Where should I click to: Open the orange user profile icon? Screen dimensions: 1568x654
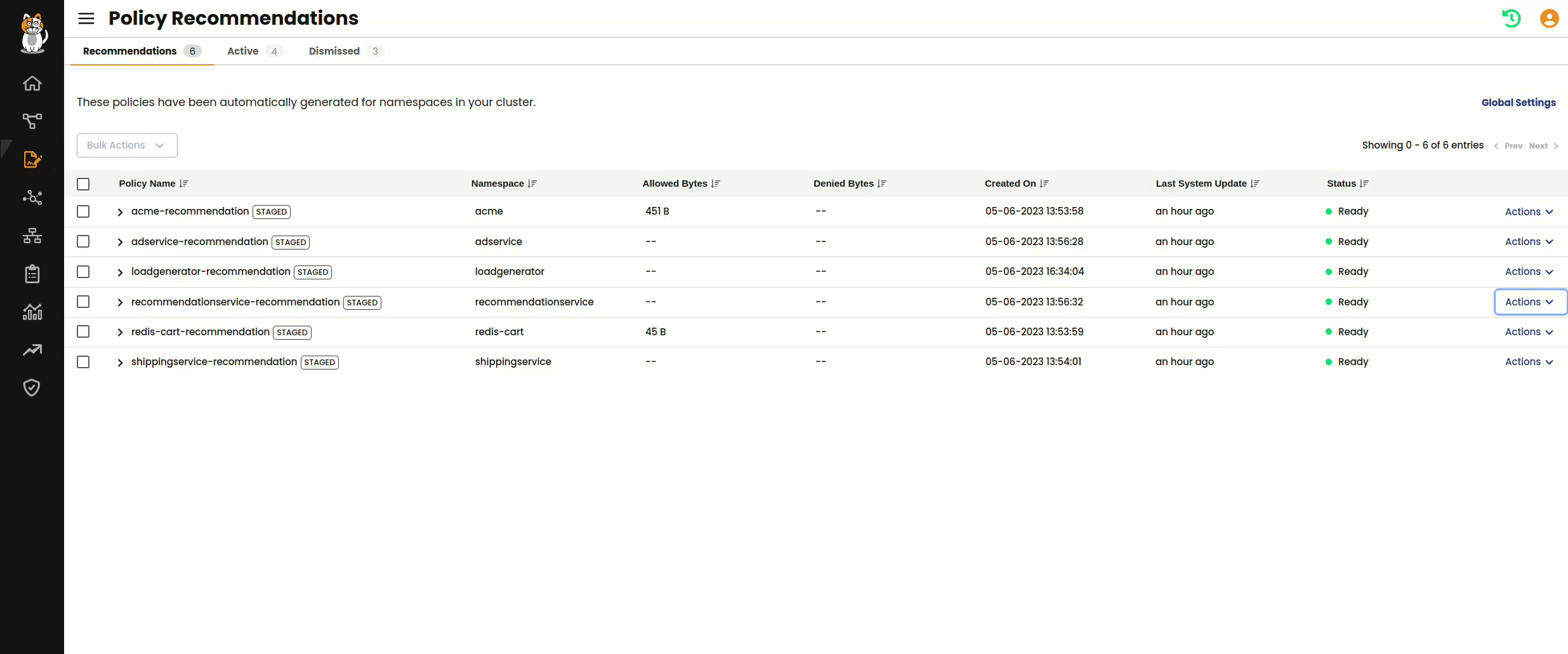tap(1550, 18)
